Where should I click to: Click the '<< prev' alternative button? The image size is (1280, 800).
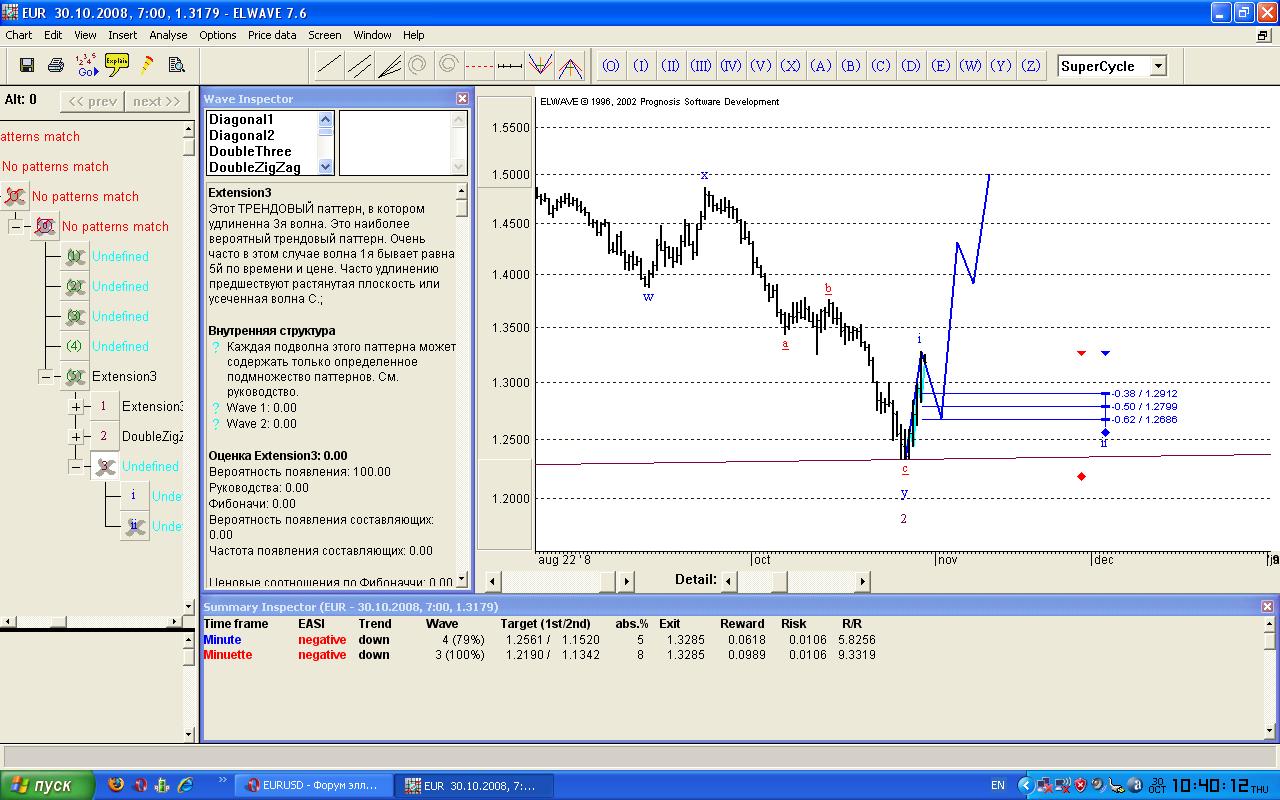point(93,101)
